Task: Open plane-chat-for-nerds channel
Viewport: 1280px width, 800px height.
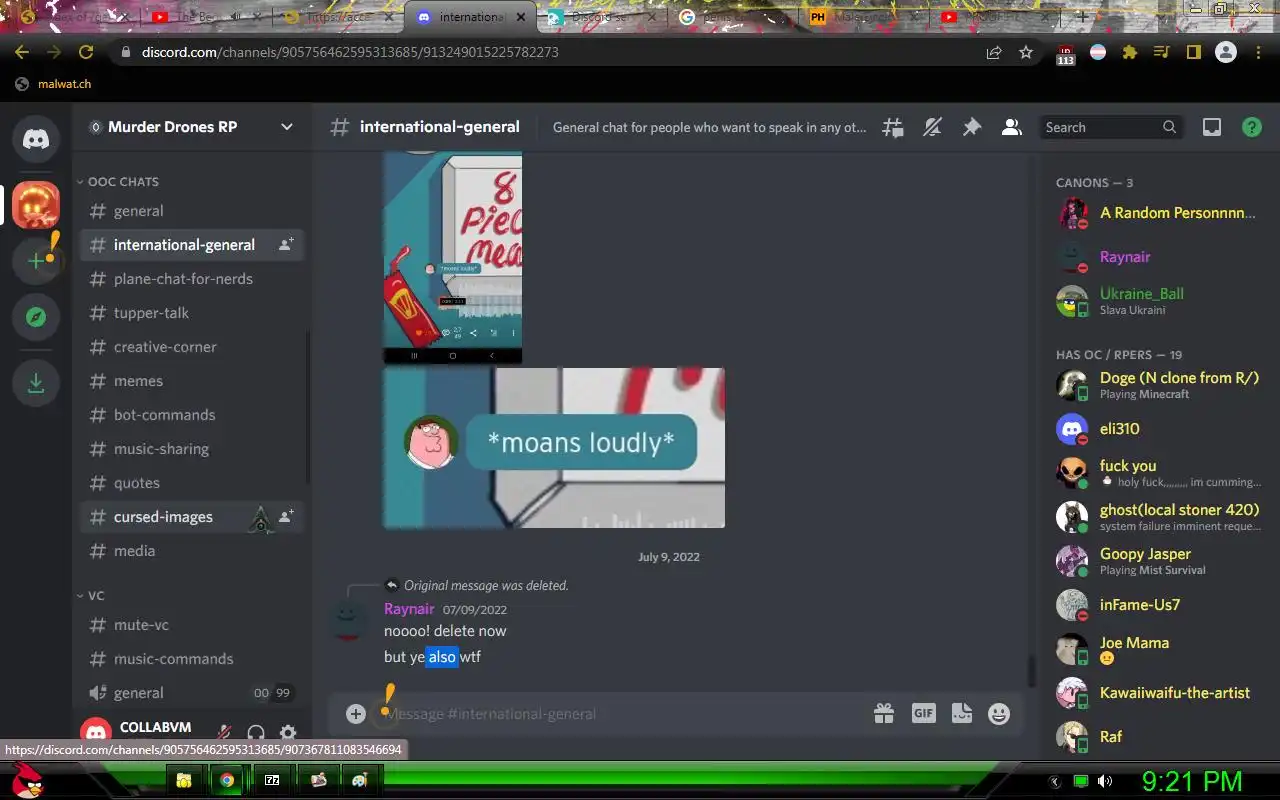Action: tap(192, 279)
